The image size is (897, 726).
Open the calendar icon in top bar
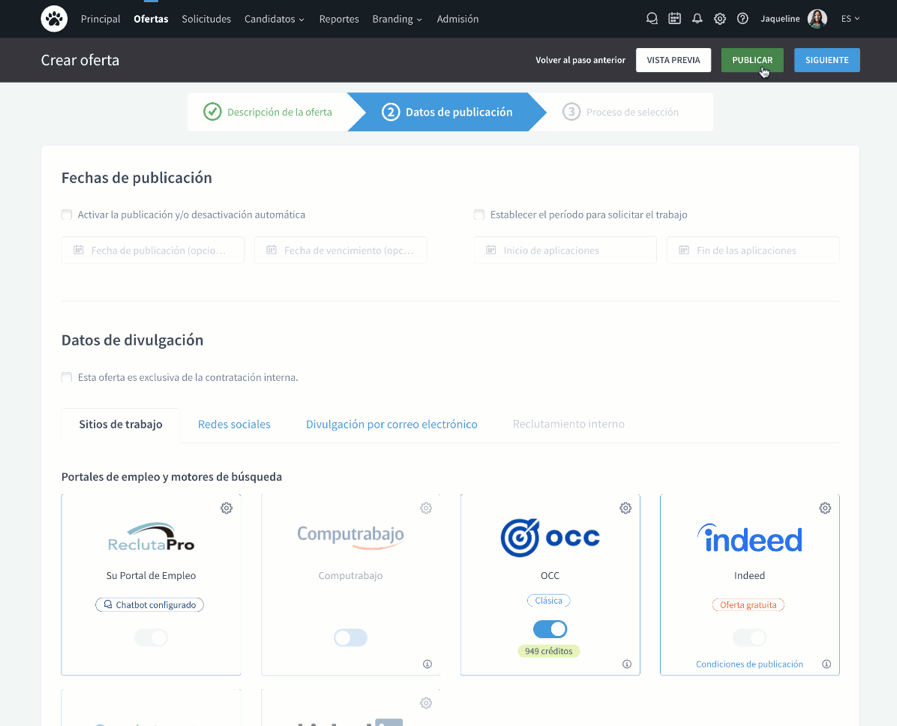675,19
